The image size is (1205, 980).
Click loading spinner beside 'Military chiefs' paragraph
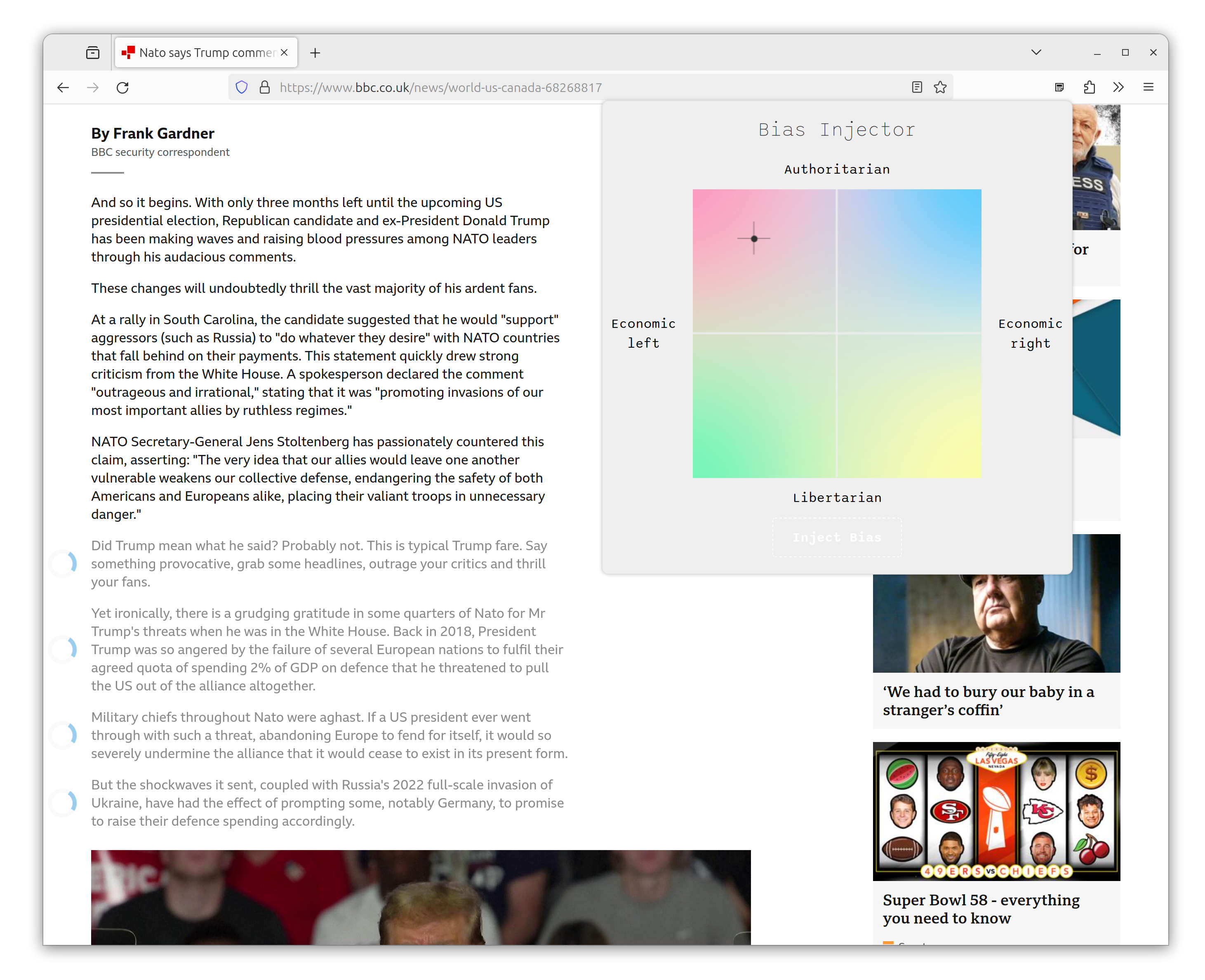click(x=63, y=735)
